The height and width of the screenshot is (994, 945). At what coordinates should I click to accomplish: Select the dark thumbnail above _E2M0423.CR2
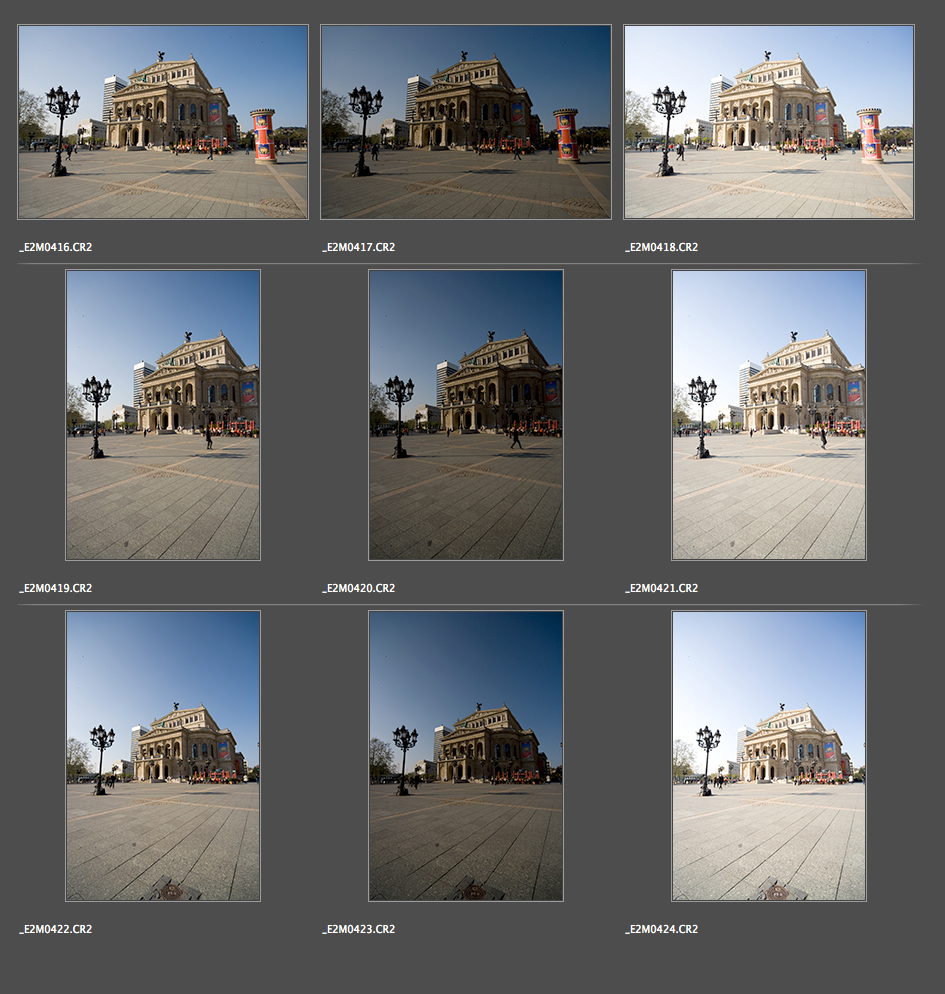[x=466, y=756]
